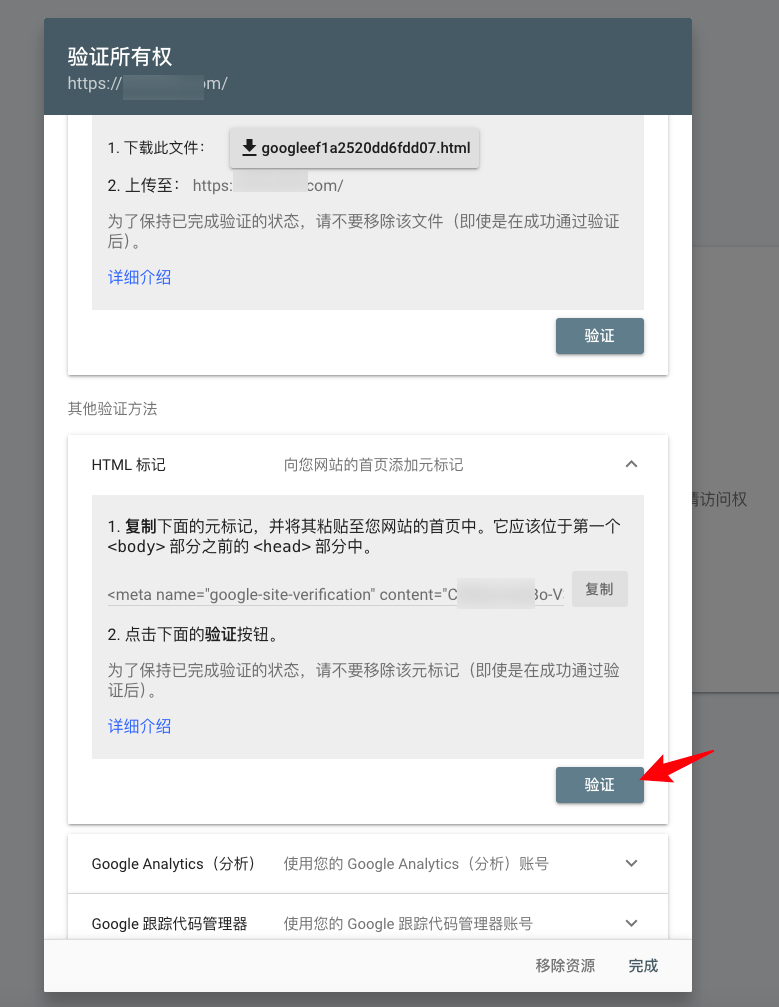Click 验证 button under HTML file section
This screenshot has width=779, height=1007.
pos(599,336)
